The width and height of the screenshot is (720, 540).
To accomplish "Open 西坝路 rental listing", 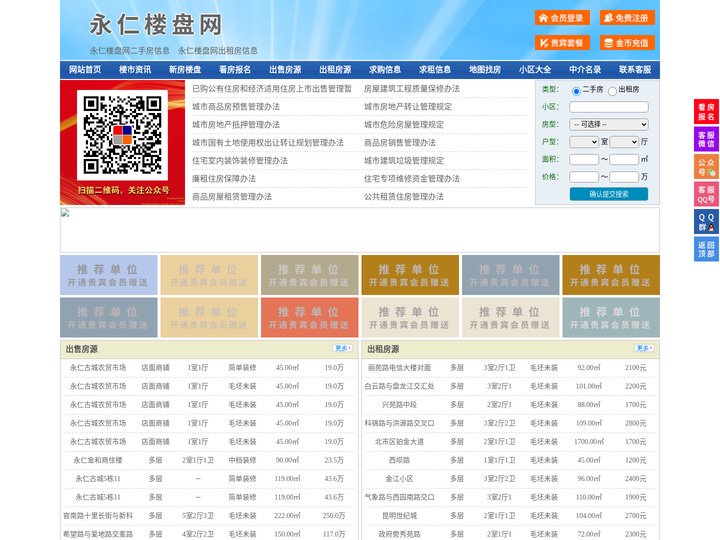I will [399, 460].
